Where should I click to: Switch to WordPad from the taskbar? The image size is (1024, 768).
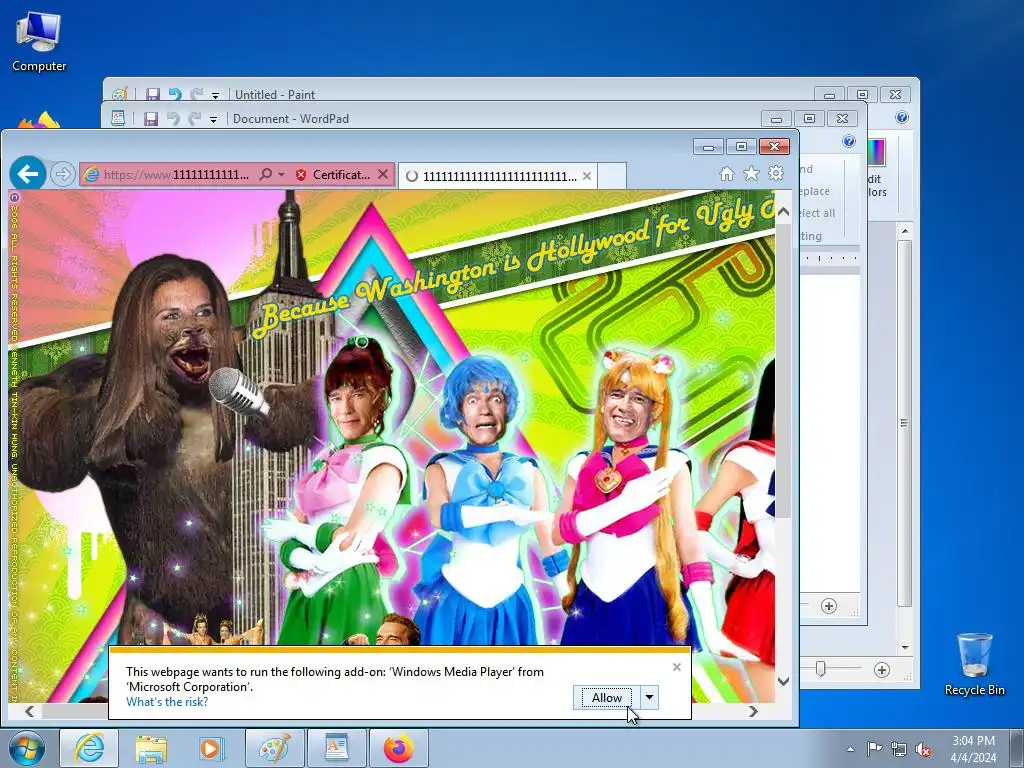pyautogui.click(x=336, y=748)
